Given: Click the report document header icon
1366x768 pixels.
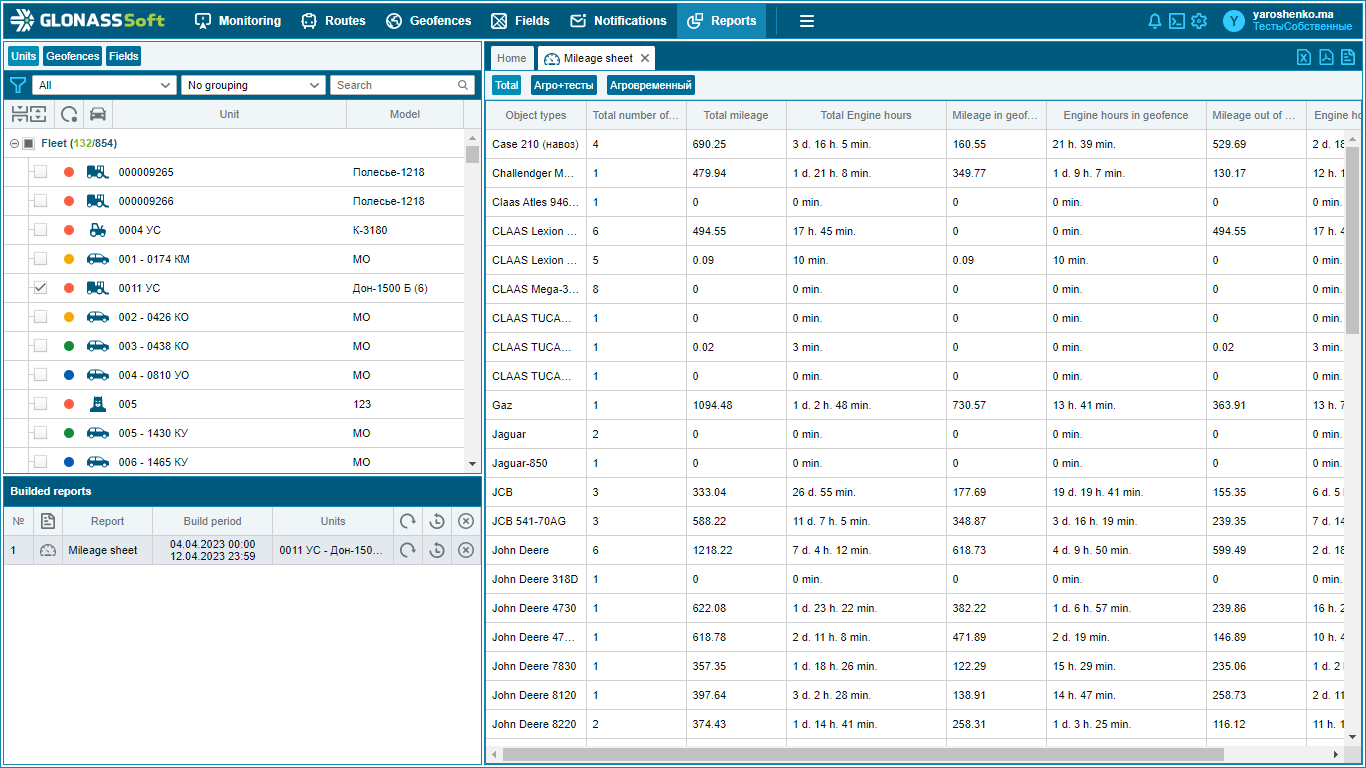Looking at the screenshot, I should click(47, 521).
